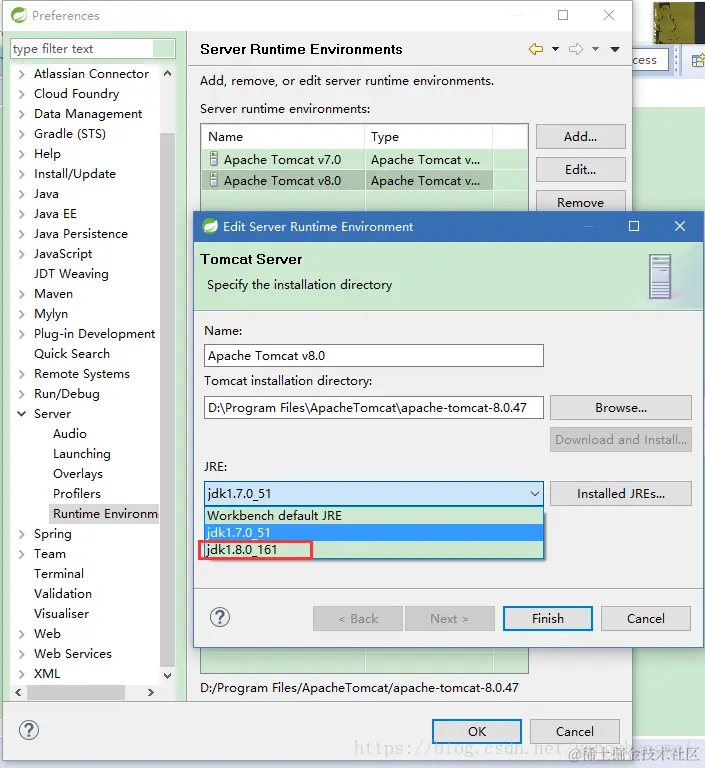
Task: Select Terminal preference
Action: (59, 574)
